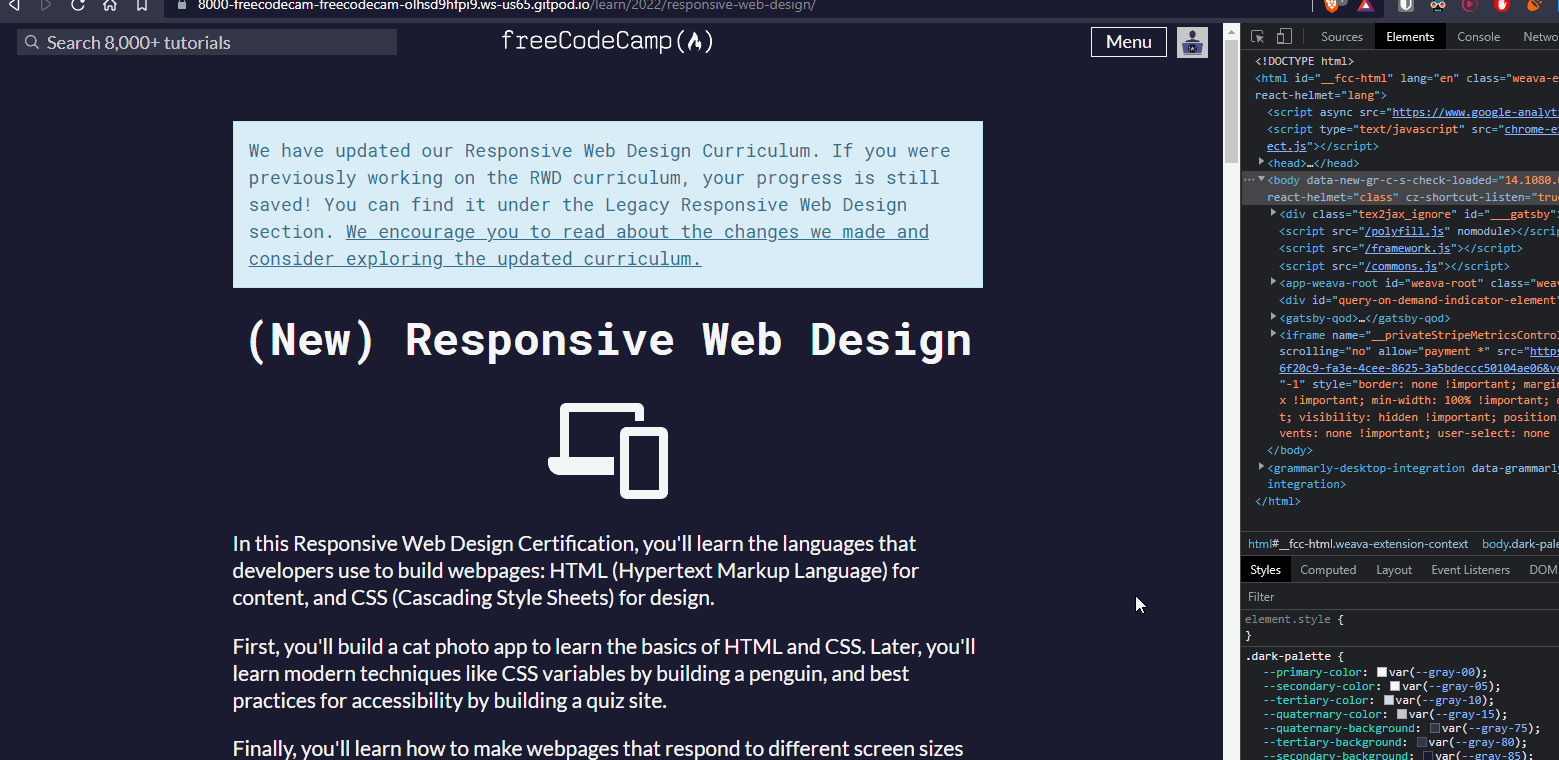Open the Layout pane tab
Viewport: 1559px width, 760px height.
coord(1394,570)
